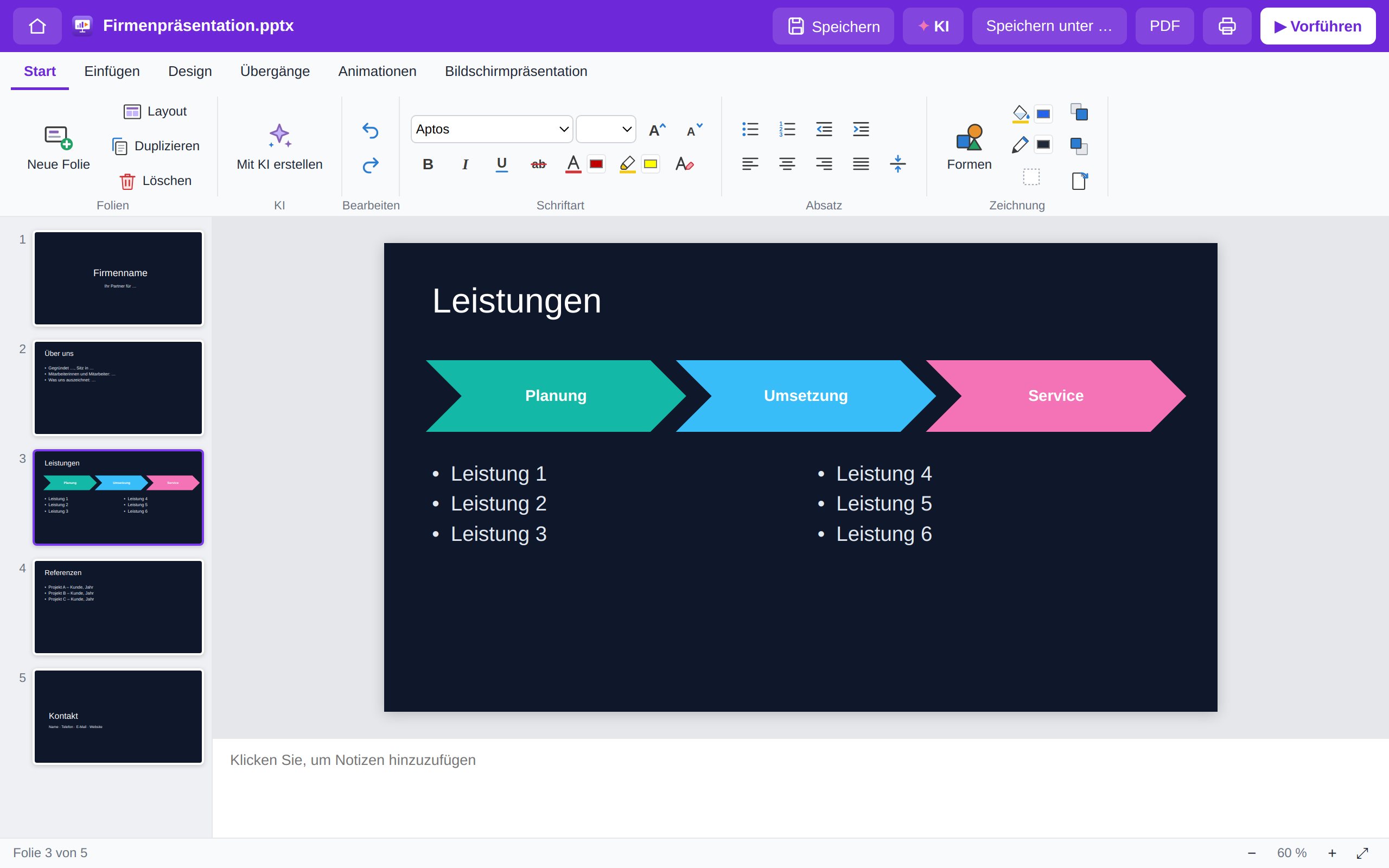Bring the shape to the front
Image resolution: width=1389 pixels, height=868 pixels.
(x=1079, y=112)
